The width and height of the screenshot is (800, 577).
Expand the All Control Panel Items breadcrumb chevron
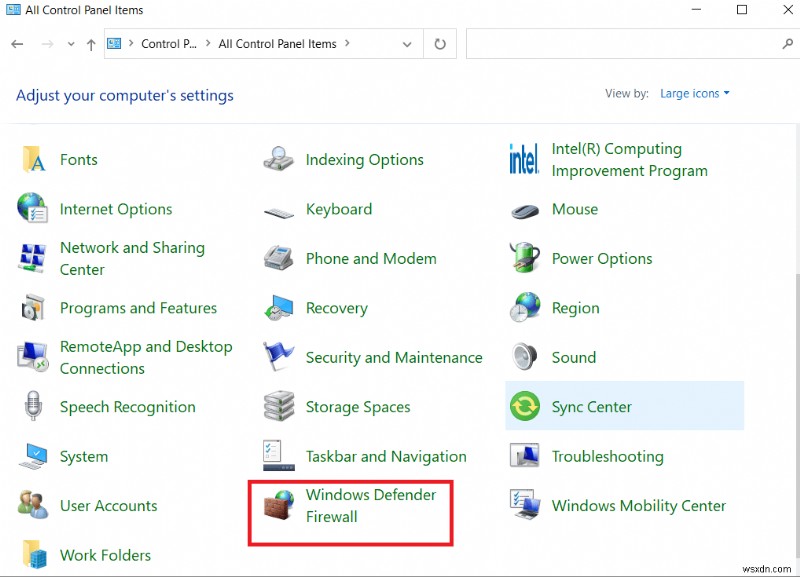pos(347,44)
